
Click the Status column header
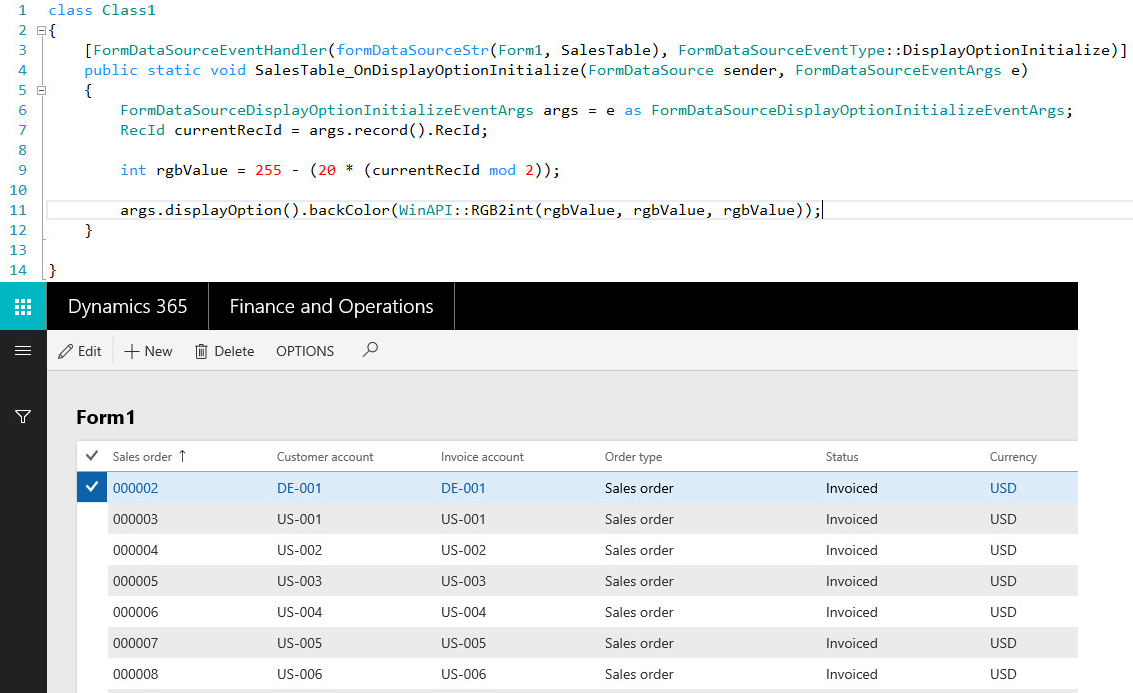842,457
